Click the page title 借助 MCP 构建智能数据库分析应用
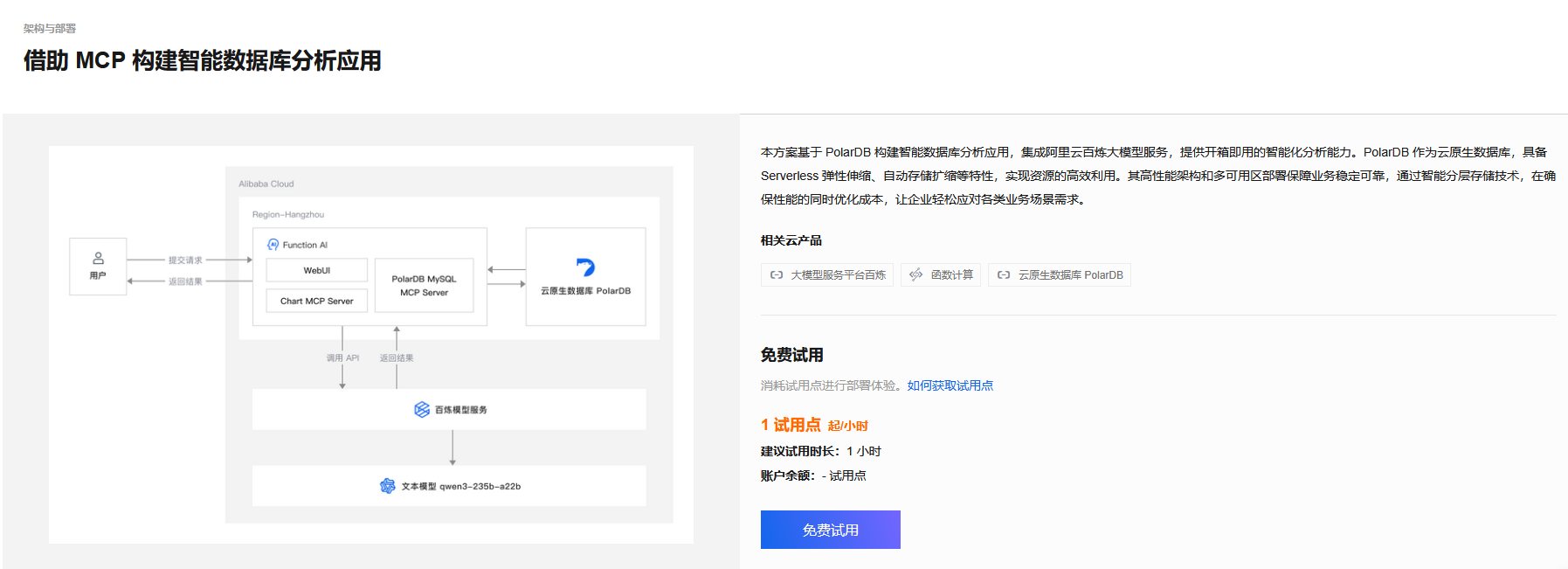Screen dimensions: 1568x569 point(203,60)
